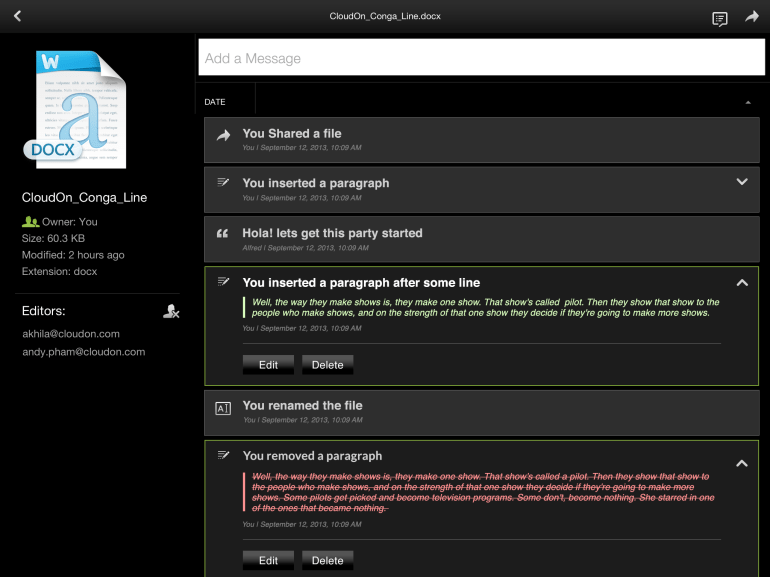Click the green owner people icon
The width and height of the screenshot is (770, 577).
[30, 221]
